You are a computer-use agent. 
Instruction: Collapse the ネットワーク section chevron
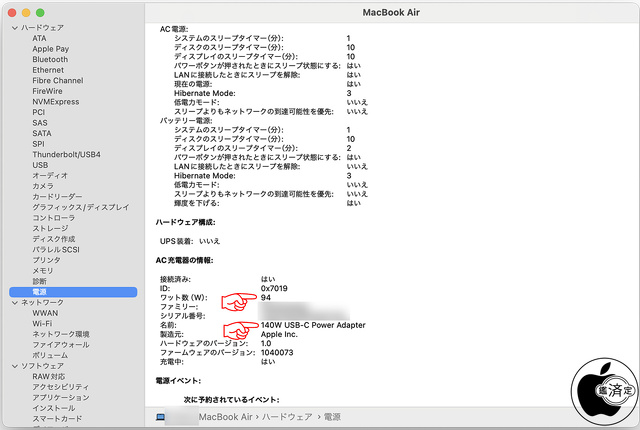15,303
